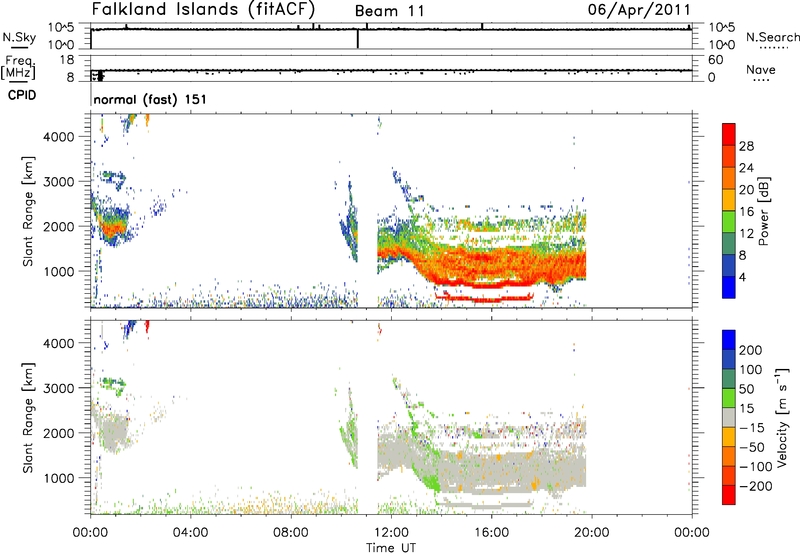Select the "3000" tick in the power panel

coord(59,182)
